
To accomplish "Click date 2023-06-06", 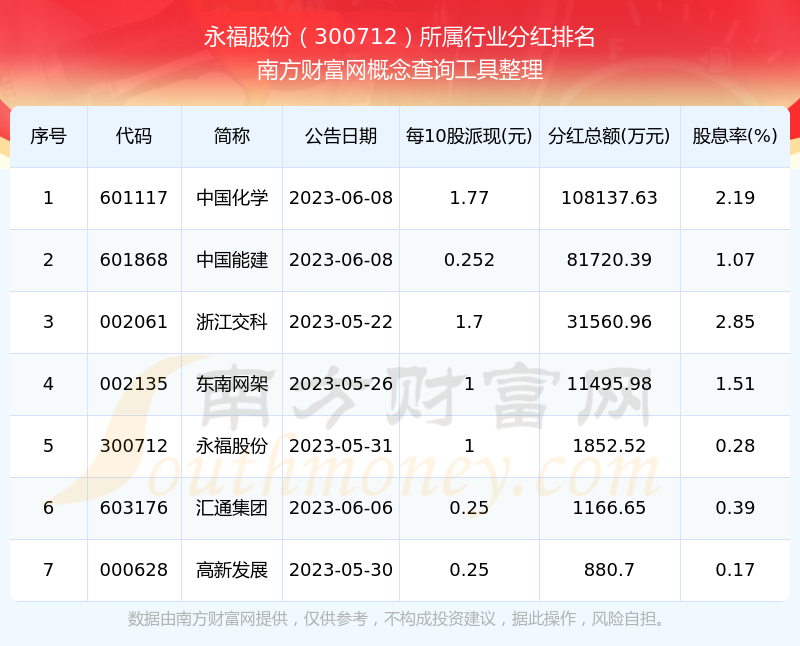I will click(341, 508).
